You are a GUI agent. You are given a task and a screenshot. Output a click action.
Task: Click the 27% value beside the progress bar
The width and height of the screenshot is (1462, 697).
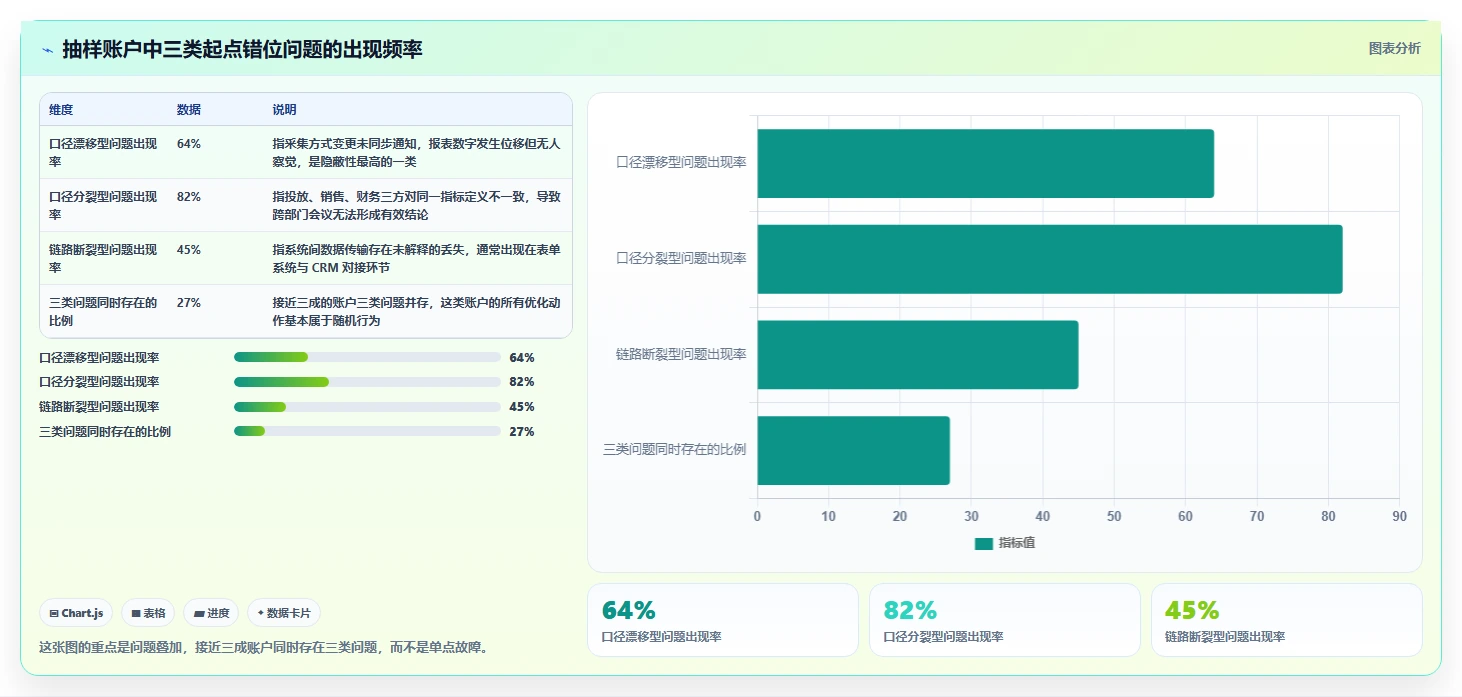[x=522, y=432]
